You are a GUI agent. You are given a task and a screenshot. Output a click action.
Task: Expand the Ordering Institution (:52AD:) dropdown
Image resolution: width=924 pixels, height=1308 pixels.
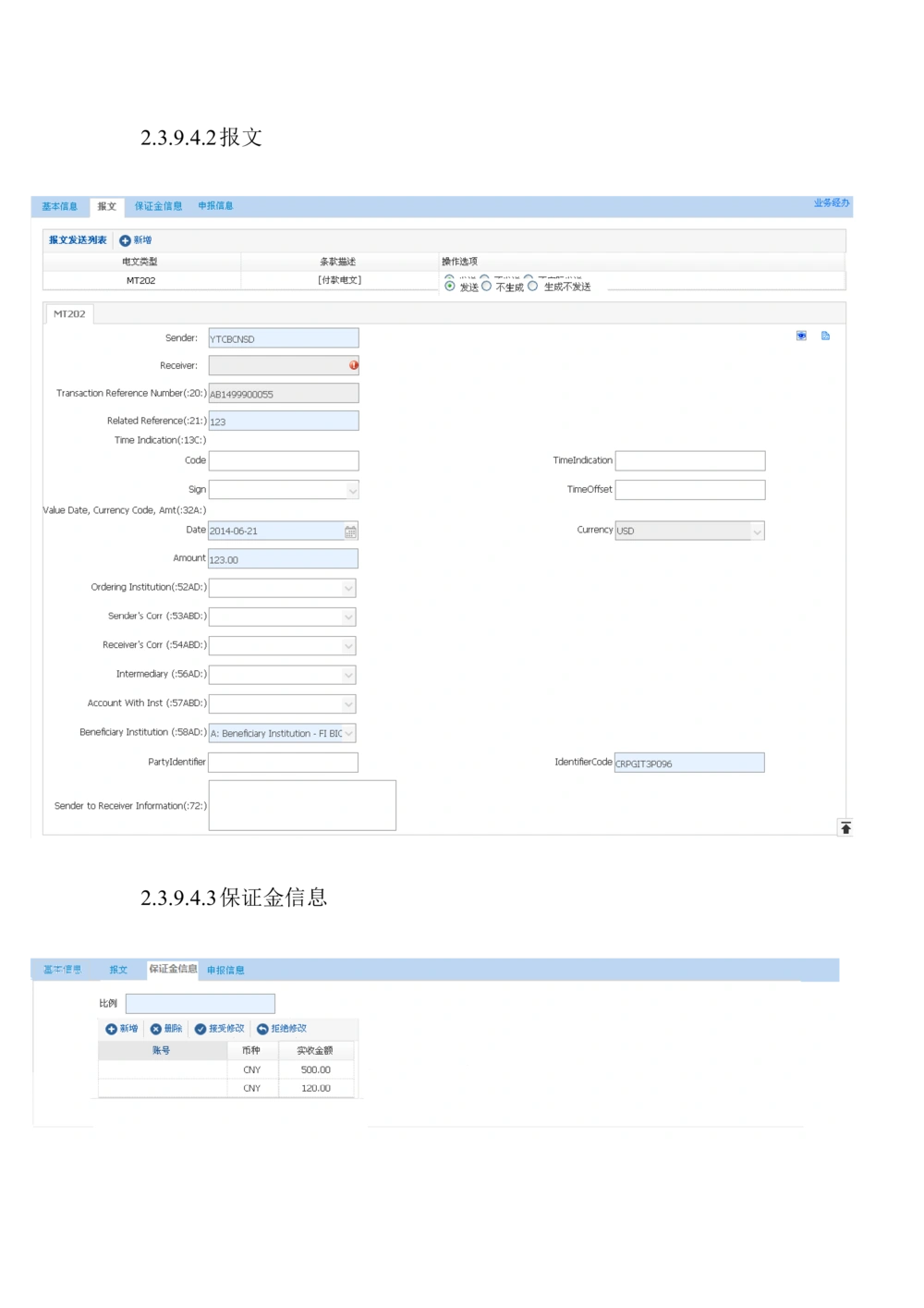click(x=348, y=588)
